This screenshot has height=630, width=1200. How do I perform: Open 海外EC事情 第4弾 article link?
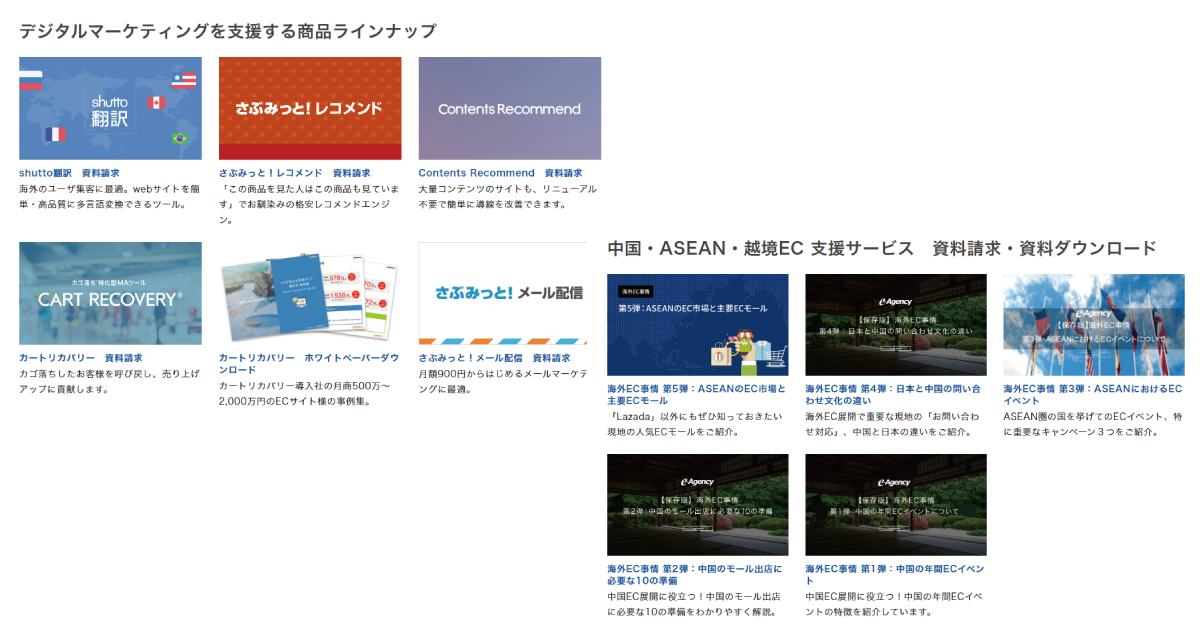coord(892,394)
